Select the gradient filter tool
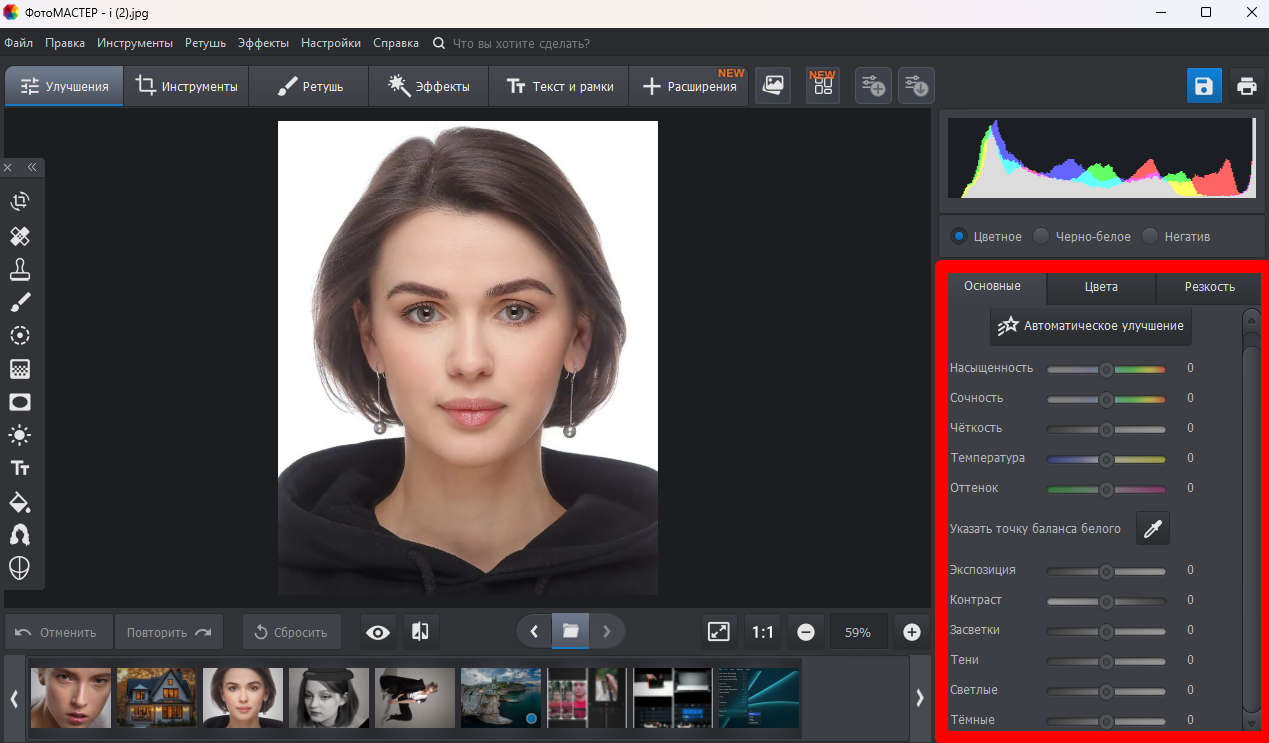The image size is (1269, 743). 20,369
